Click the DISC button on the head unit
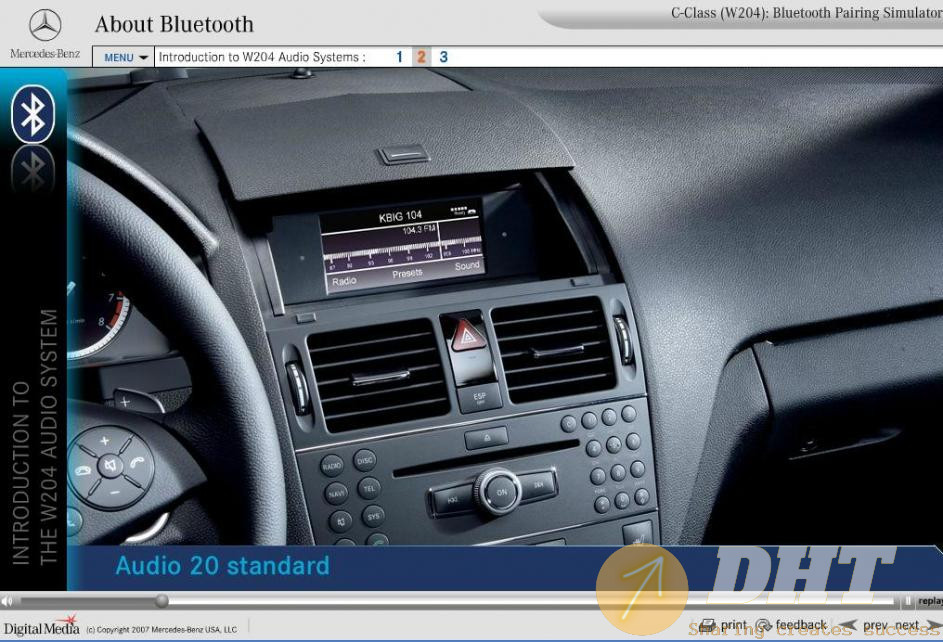 tap(365, 460)
